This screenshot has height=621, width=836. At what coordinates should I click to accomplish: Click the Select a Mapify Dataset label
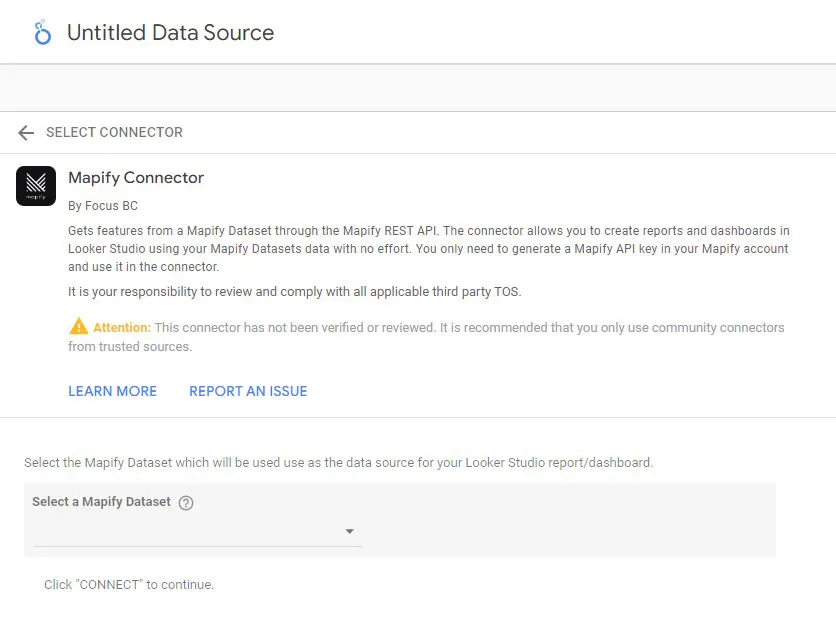(x=101, y=502)
